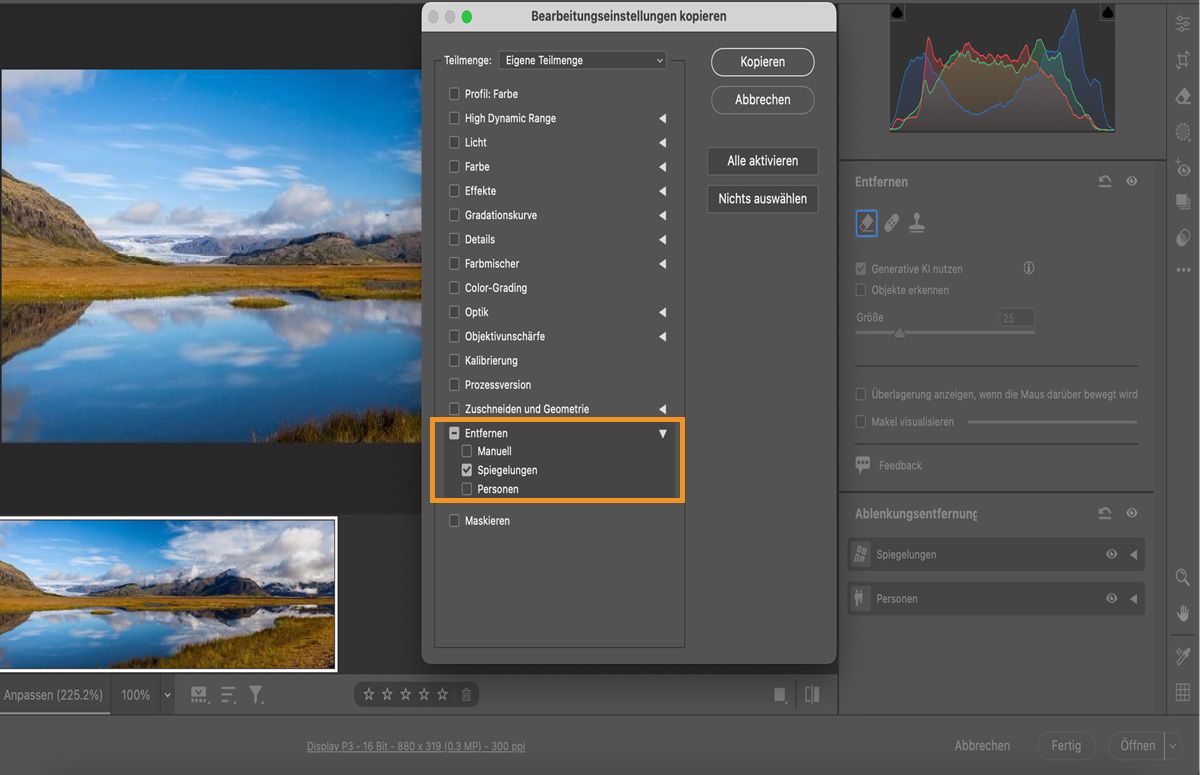Open the Edit sliders panel icon
This screenshot has width=1200, height=775.
click(x=1183, y=24)
